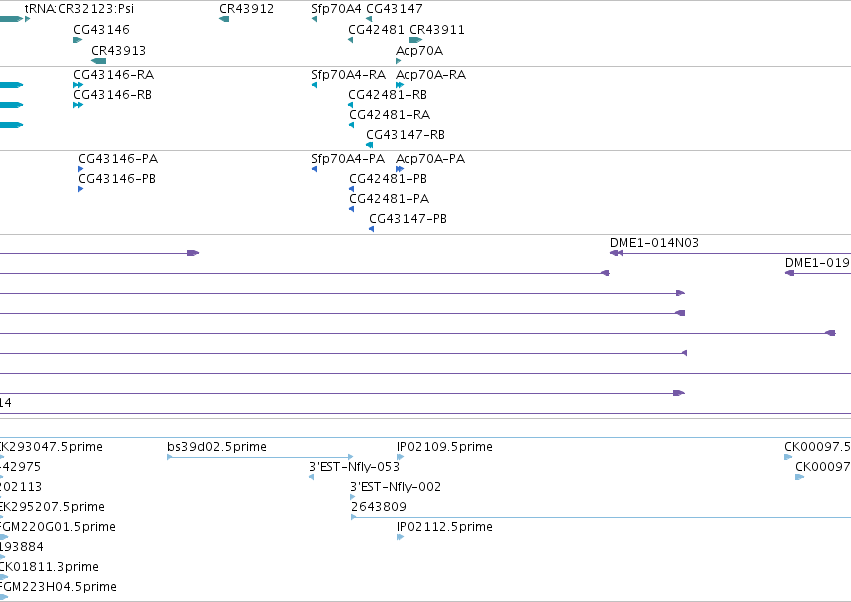Select the CG43147-PB protein label
Screen dimensions: 851x602
[408, 219]
